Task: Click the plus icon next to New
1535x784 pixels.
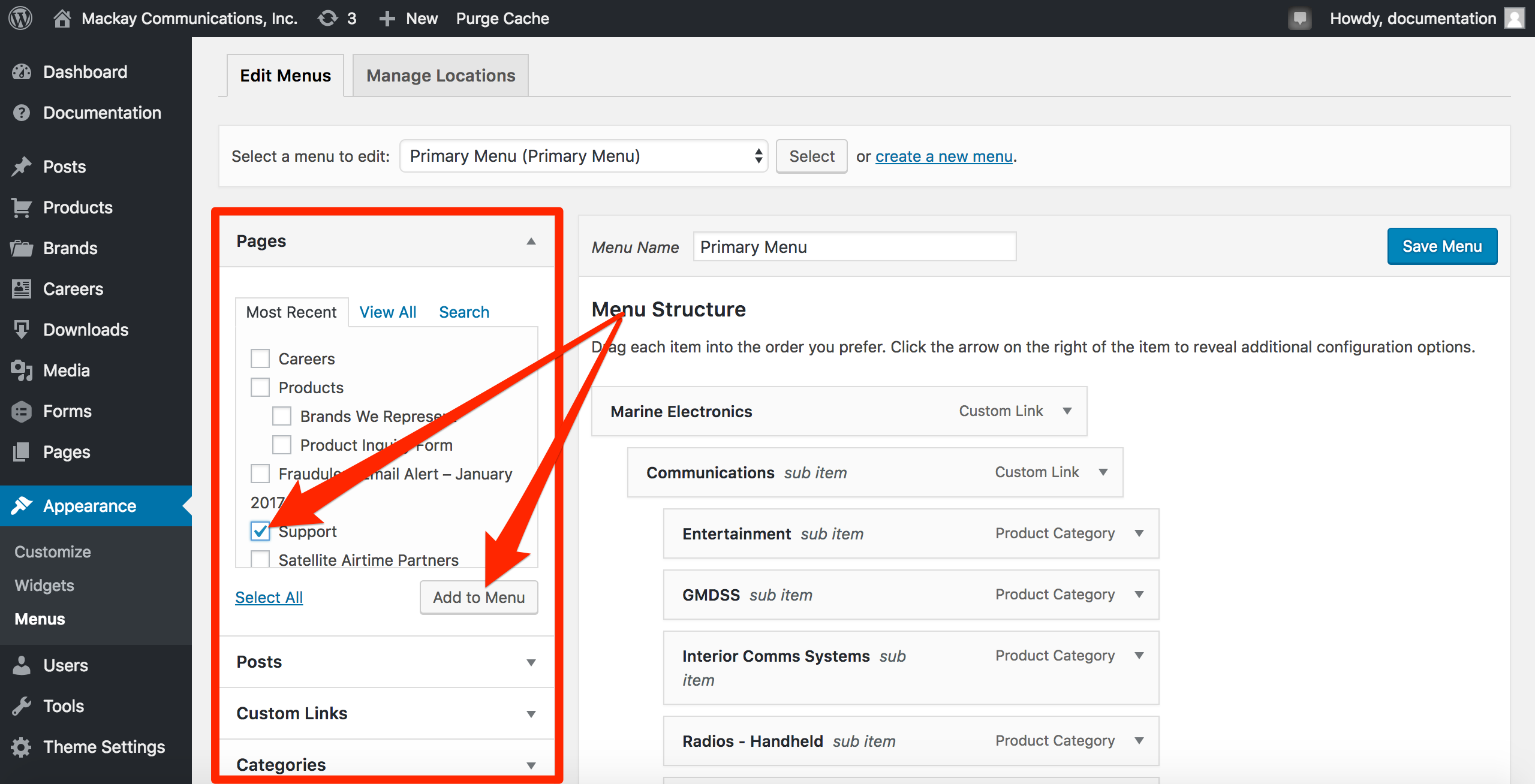Action: (387, 19)
